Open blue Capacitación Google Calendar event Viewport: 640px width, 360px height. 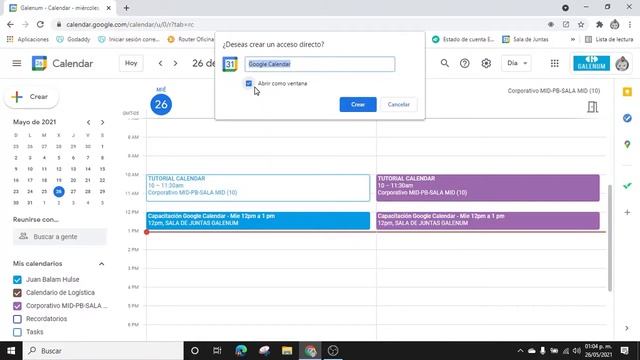pos(258,220)
